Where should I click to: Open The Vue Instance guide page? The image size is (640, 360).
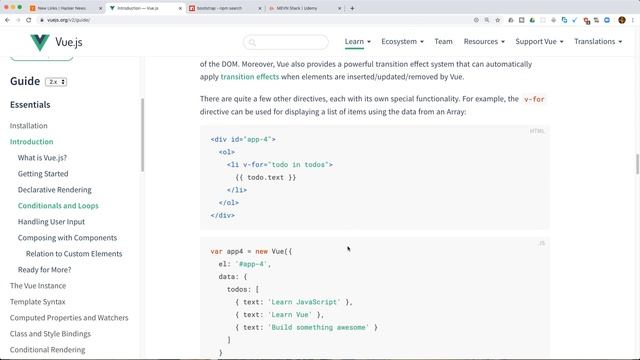click(38, 286)
